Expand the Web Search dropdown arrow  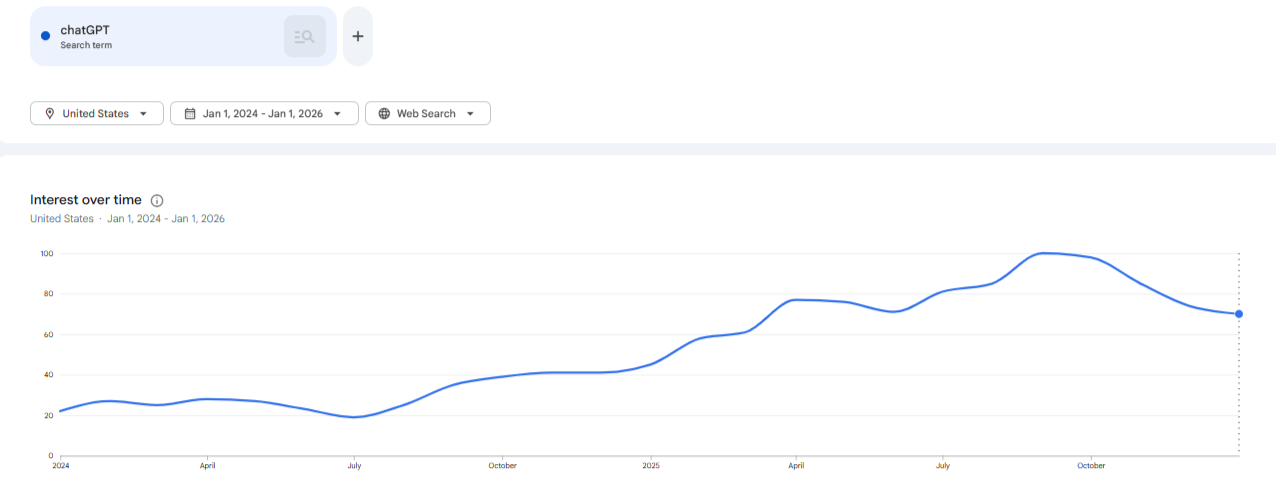pyautogui.click(x=470, y=114)
